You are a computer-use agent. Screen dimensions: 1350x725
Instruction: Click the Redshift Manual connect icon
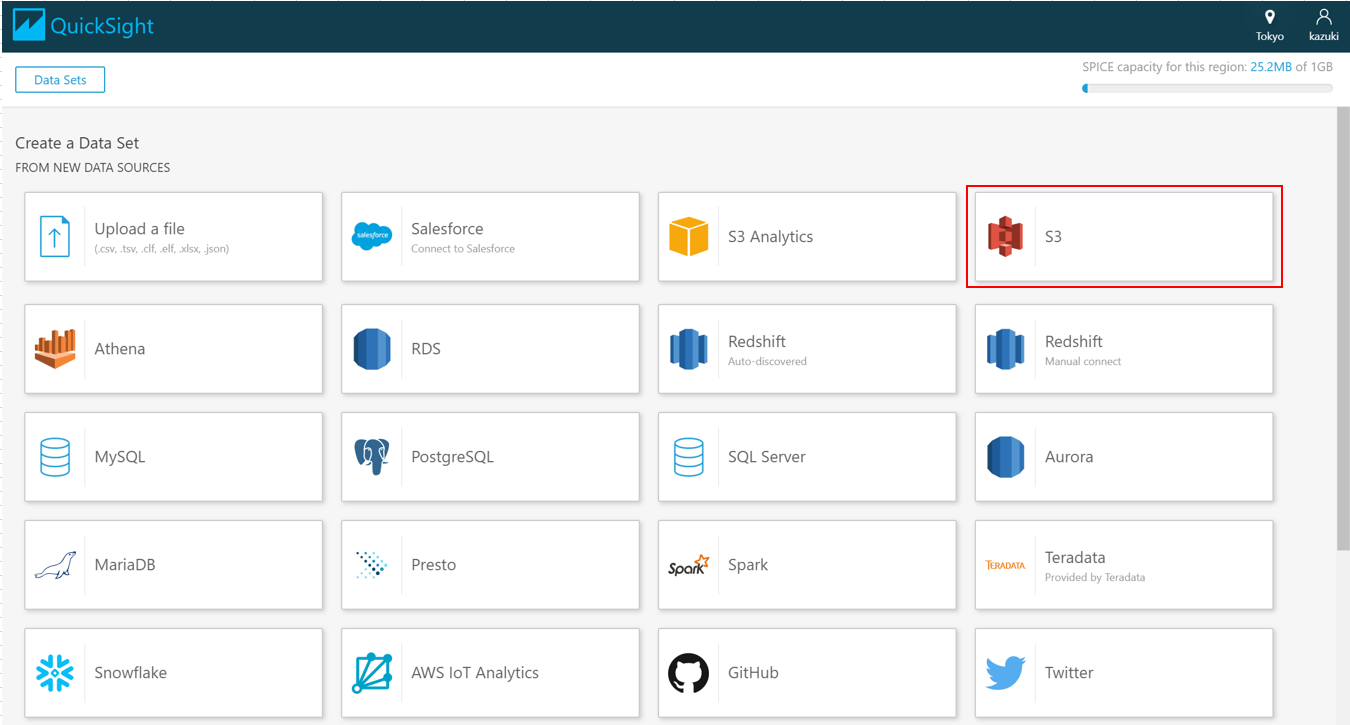pos(1006,349)
